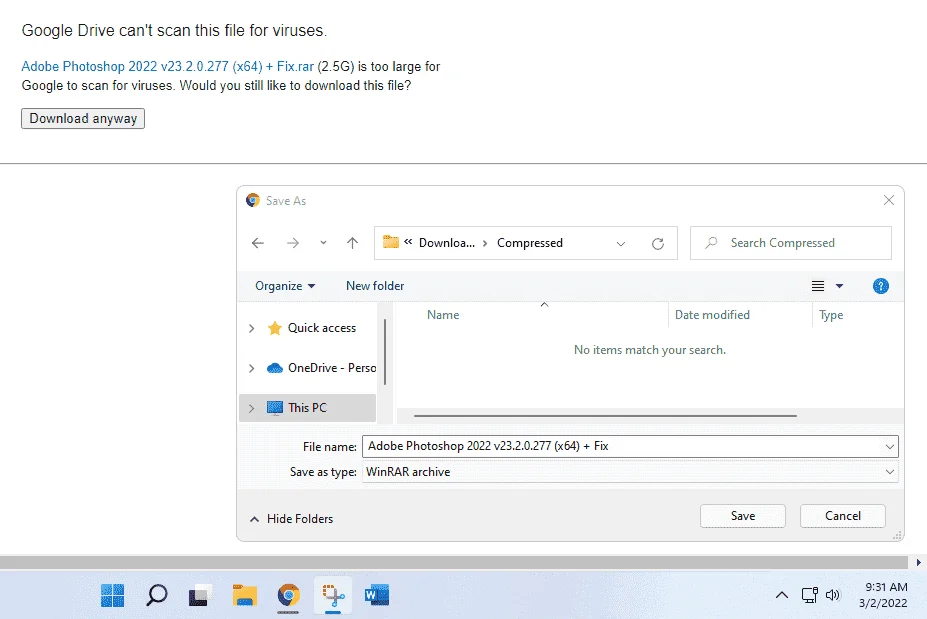Screen dimensions: 927x619
Task: Click the folder icon in address bar
Action: pyautogui.click(x=391, y=242)
